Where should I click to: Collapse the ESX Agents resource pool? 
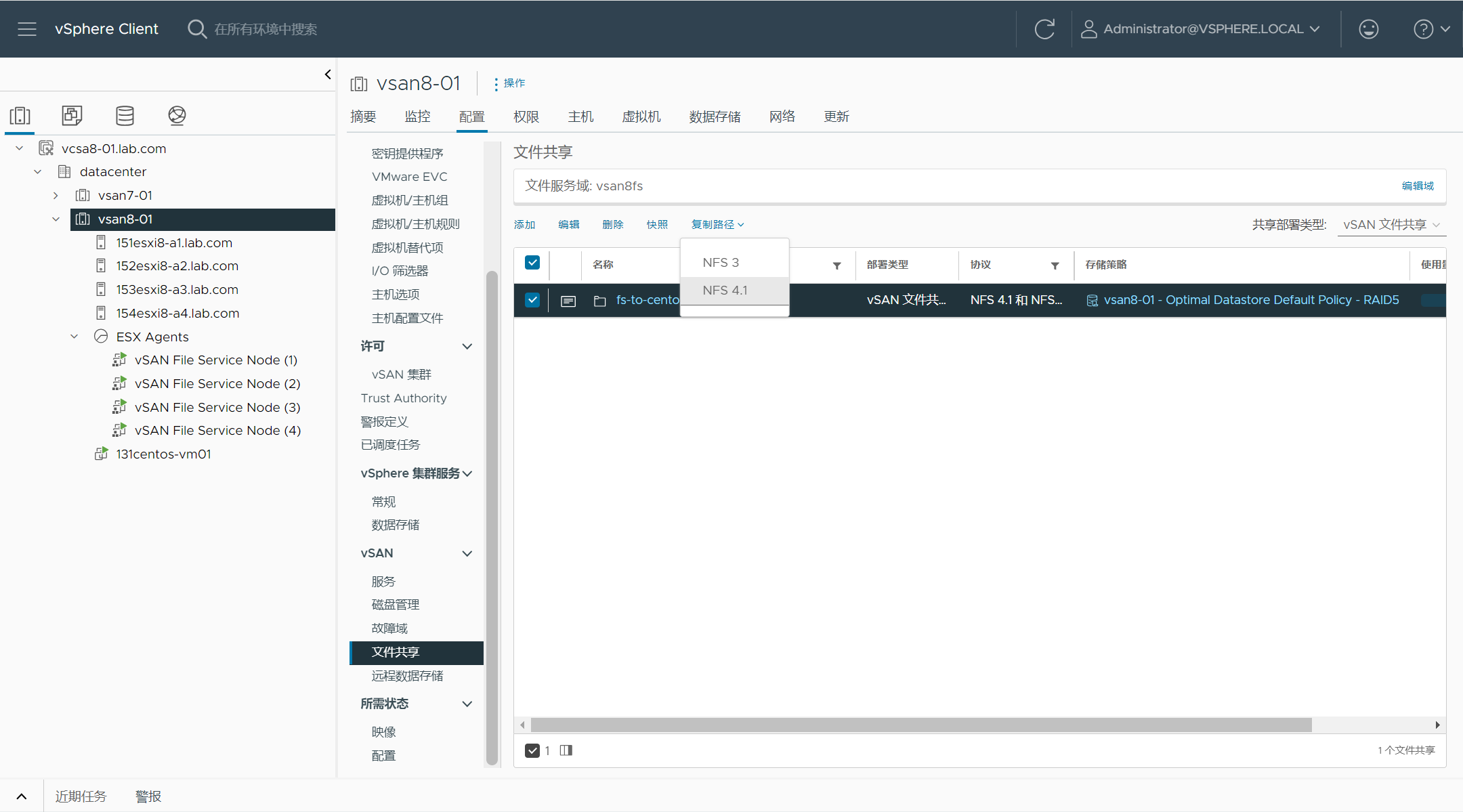(75, 337)
